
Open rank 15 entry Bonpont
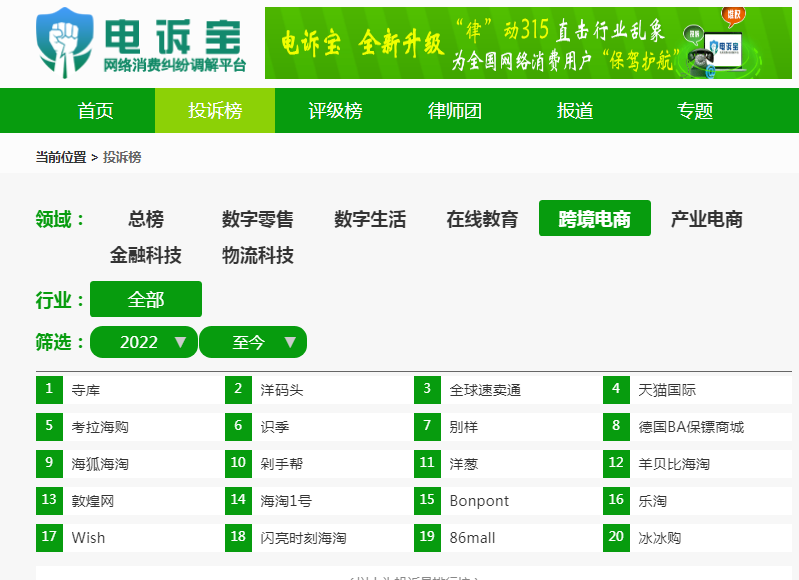click(479, 501)
